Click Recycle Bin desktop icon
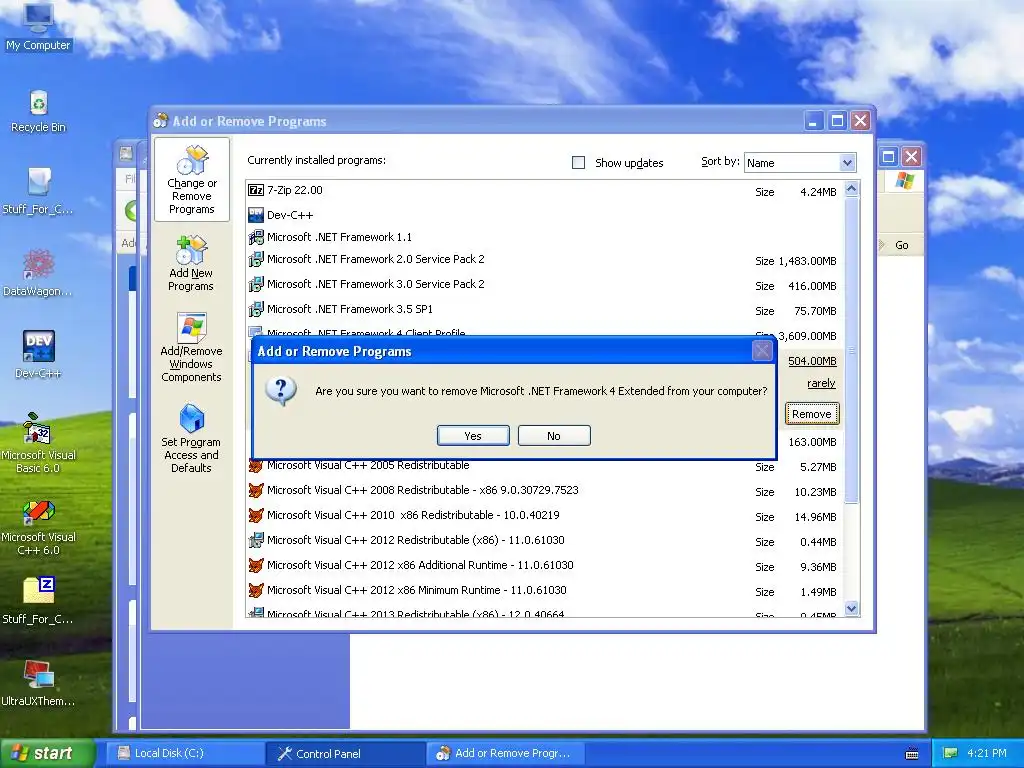The height and width of the screenshot is (768, 1024). (38, 111)
